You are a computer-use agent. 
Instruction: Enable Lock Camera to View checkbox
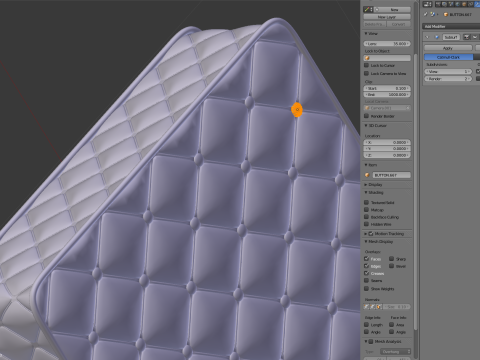[366, 73]
